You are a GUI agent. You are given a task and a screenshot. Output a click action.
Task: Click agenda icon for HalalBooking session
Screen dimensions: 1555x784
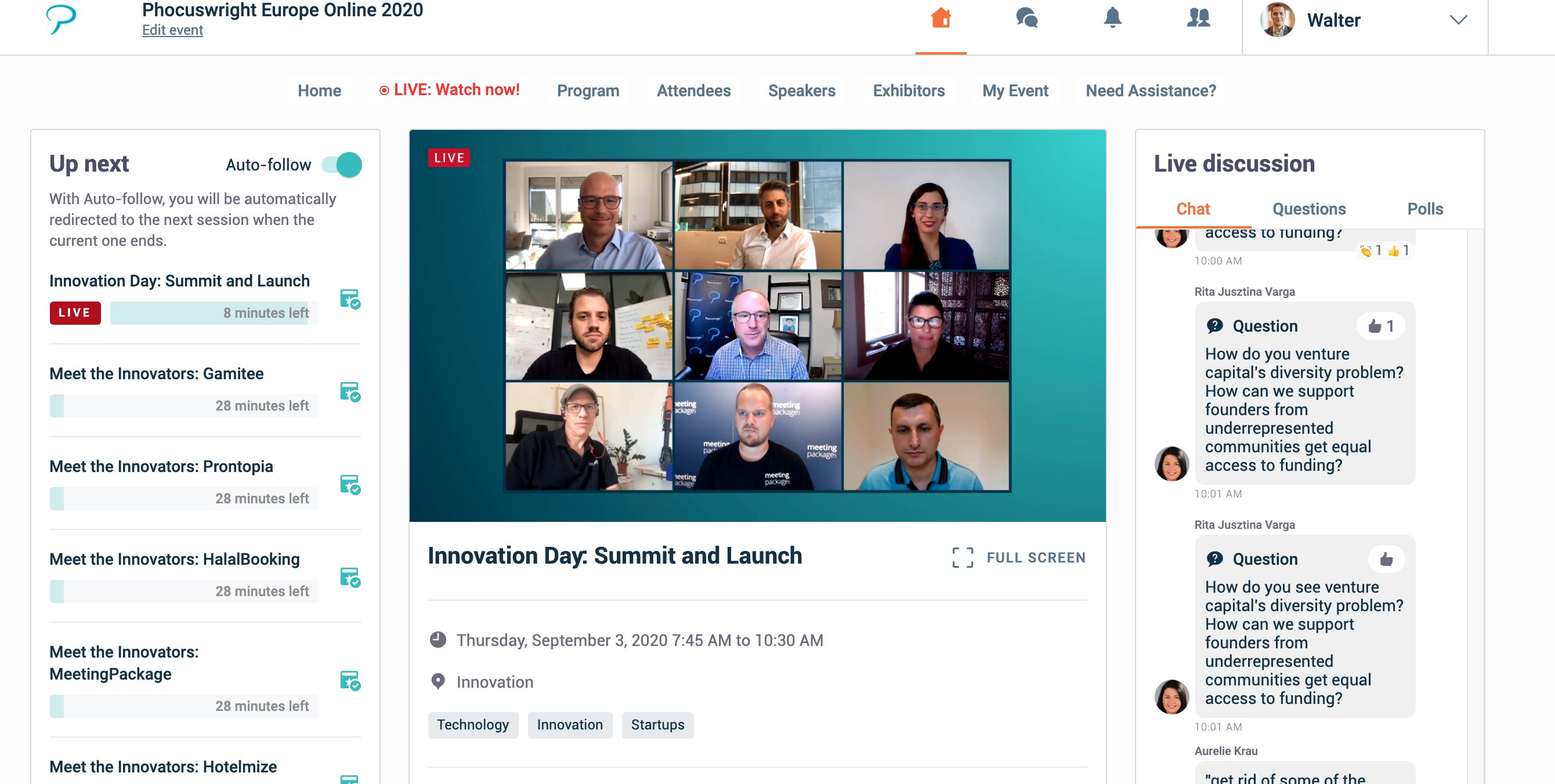pyautogui.click(x=350, y=578)
